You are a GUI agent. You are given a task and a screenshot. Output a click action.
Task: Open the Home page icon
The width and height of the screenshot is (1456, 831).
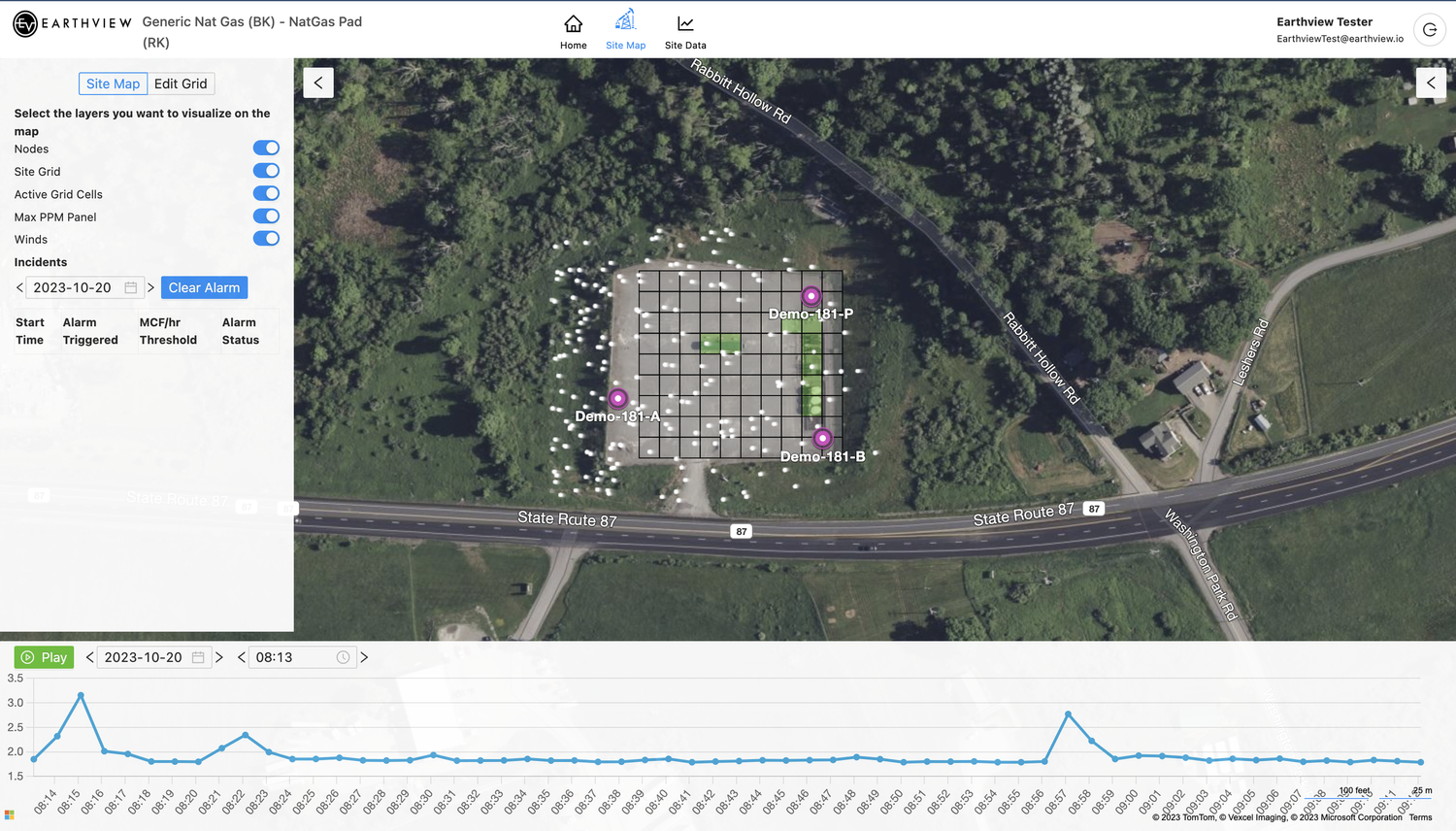[573, 29]
